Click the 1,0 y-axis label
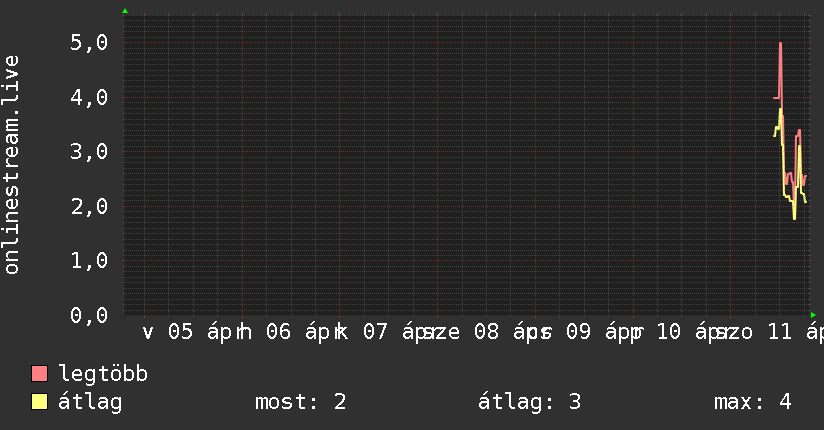824x430 pixels. 88,260
